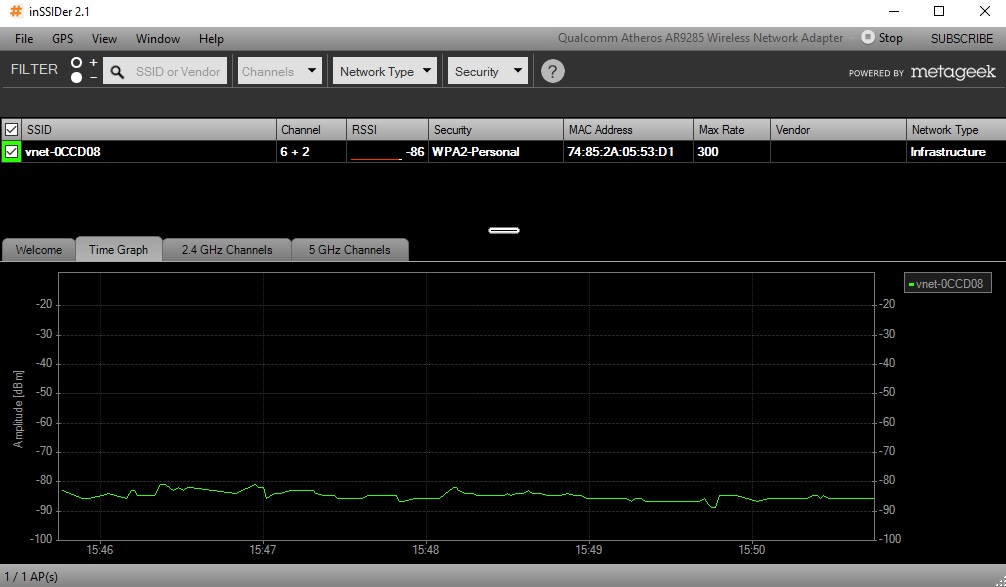The image size is (1006, 587).
Task: Stop scanning with the Stop button
Action: pyautogui.click(x=882, y=38)
